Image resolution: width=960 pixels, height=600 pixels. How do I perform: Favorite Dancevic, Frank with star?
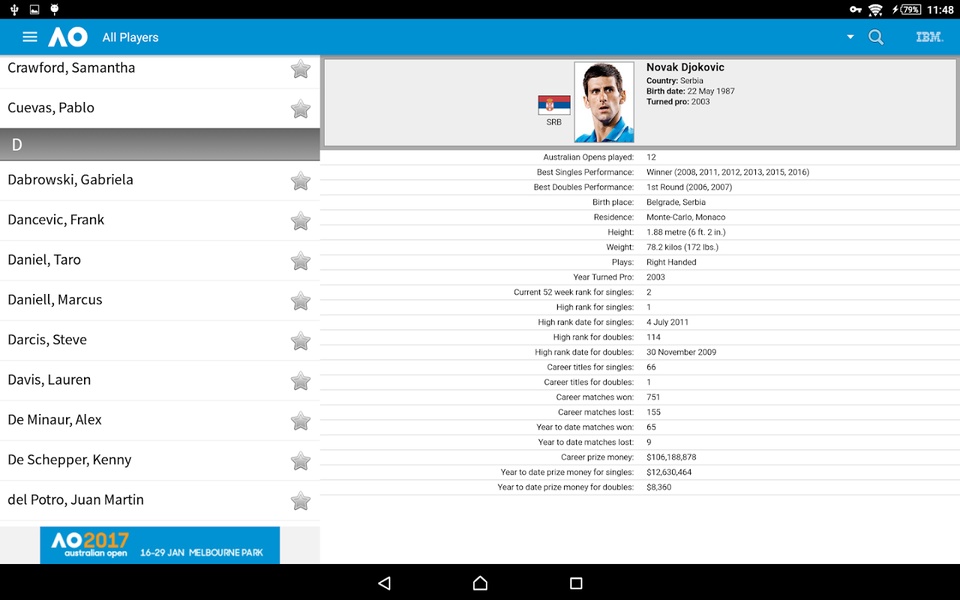click(x=300, y=220)
